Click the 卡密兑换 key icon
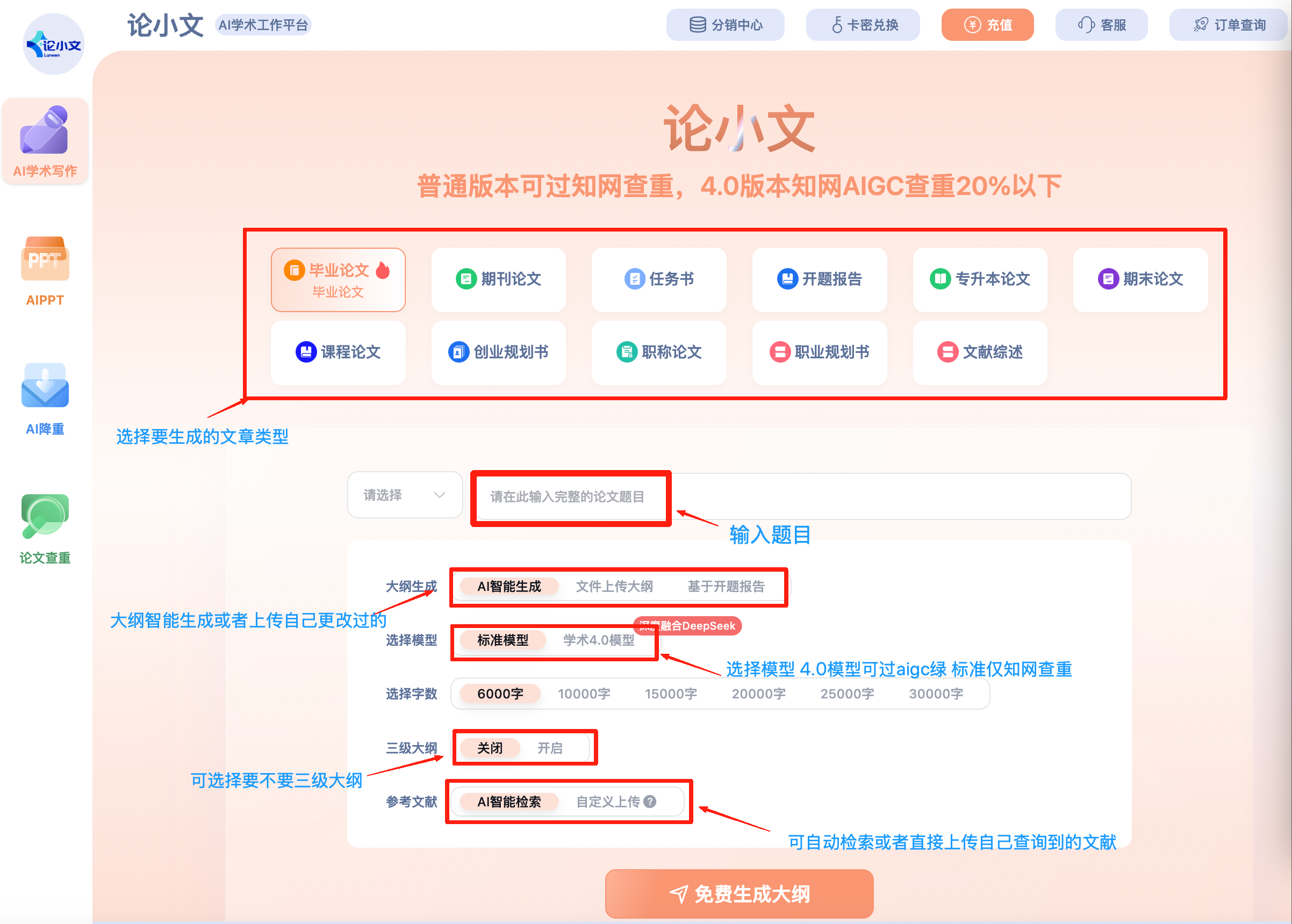 tap(837, 25)
